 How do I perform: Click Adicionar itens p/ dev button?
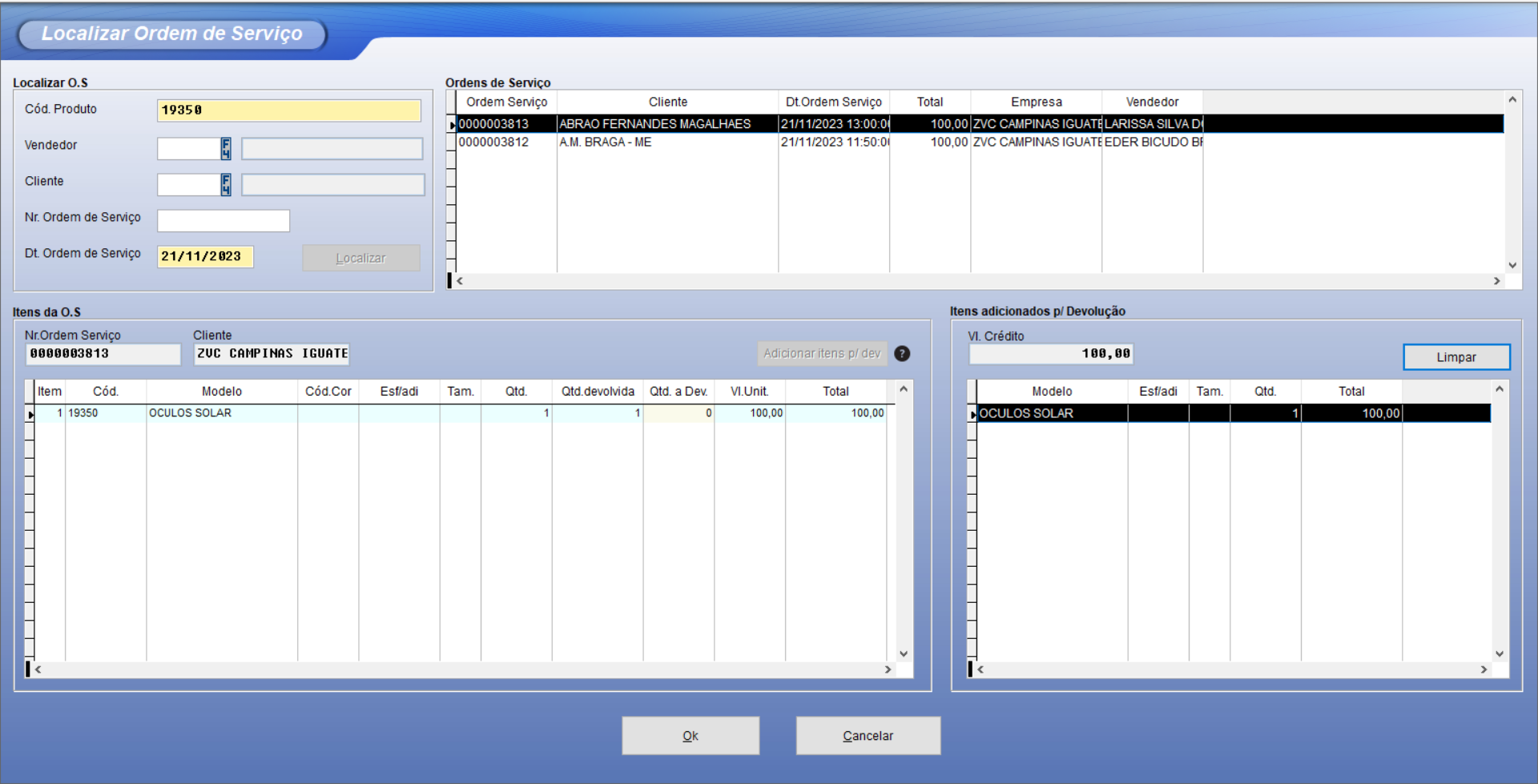click(822, 354)
